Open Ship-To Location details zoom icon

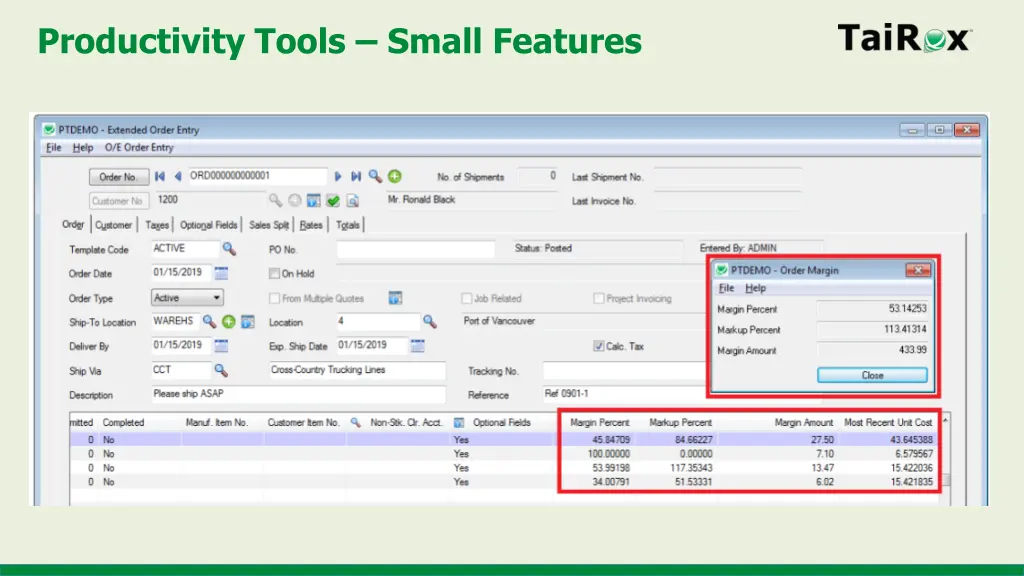[x=248, y=321]
